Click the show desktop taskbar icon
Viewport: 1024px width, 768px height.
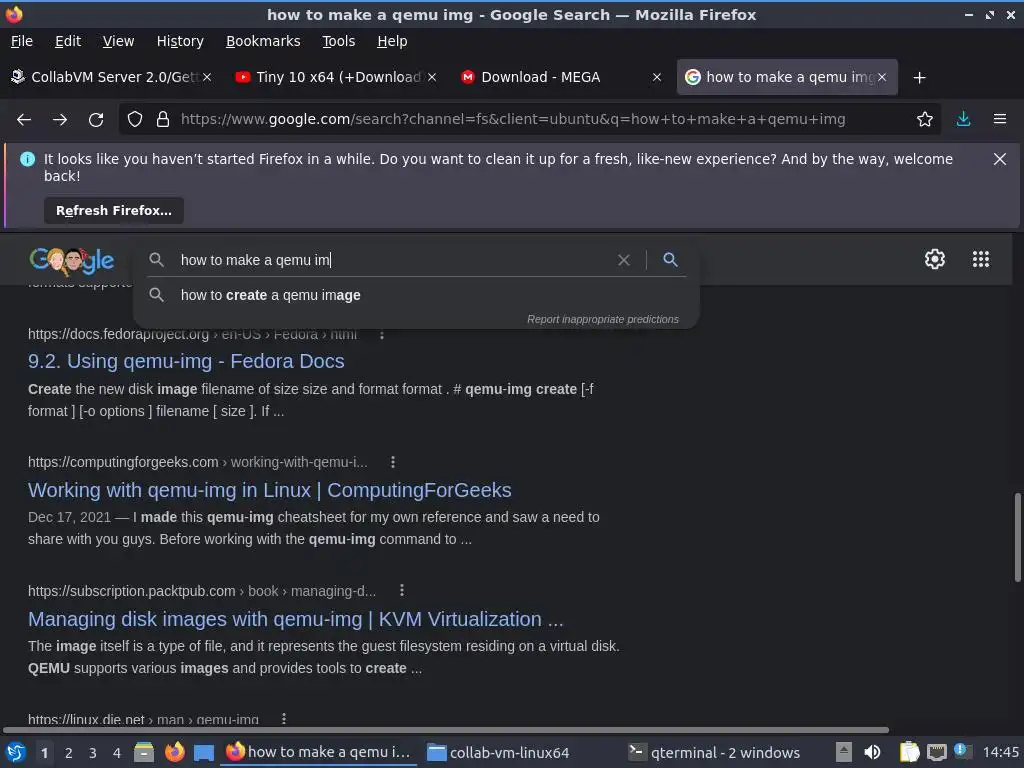coord(204,752)
